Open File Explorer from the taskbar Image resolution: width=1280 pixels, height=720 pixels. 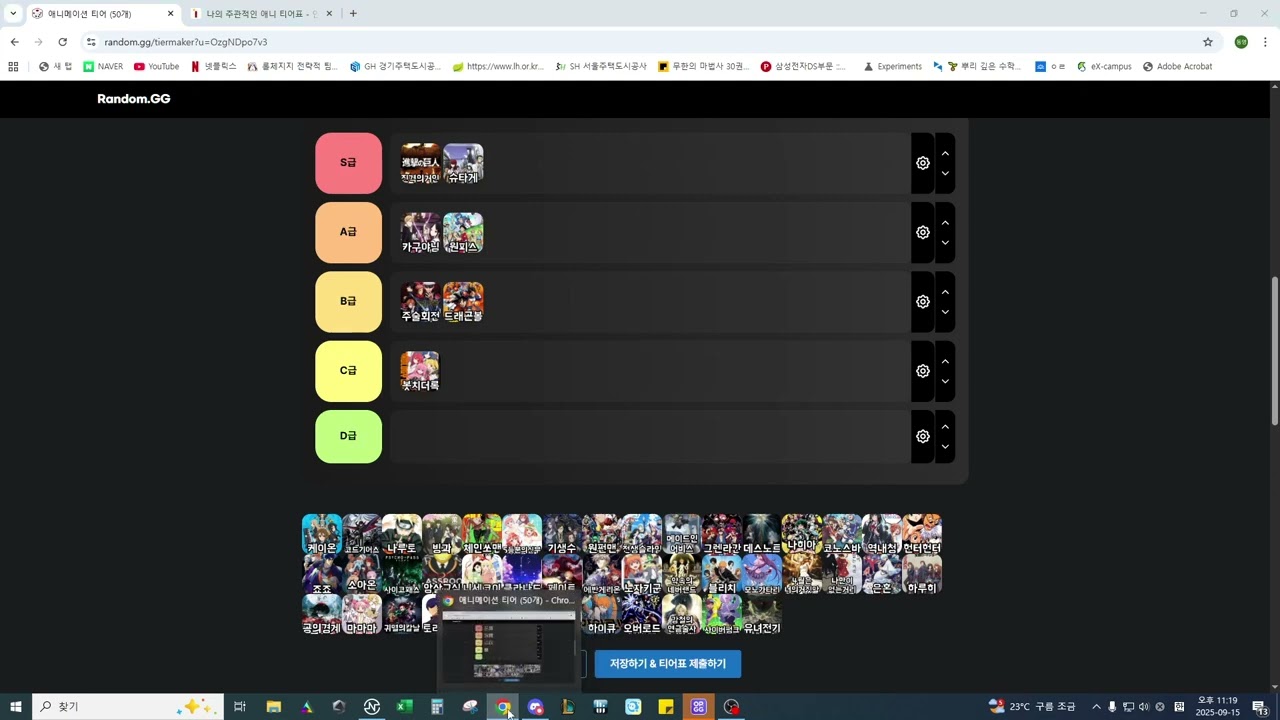pos(273,707)
